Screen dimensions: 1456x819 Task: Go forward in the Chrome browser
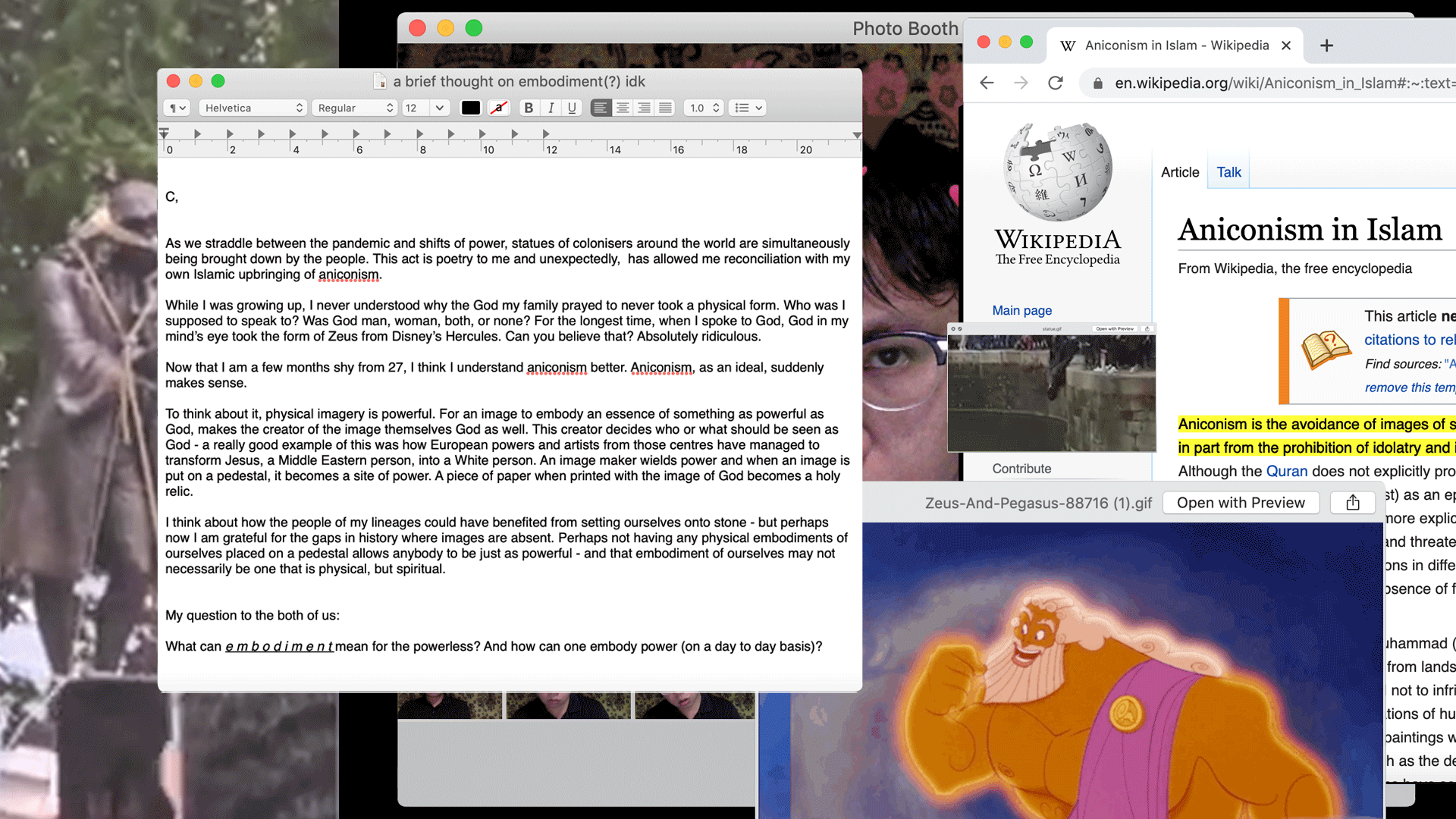1021,83
